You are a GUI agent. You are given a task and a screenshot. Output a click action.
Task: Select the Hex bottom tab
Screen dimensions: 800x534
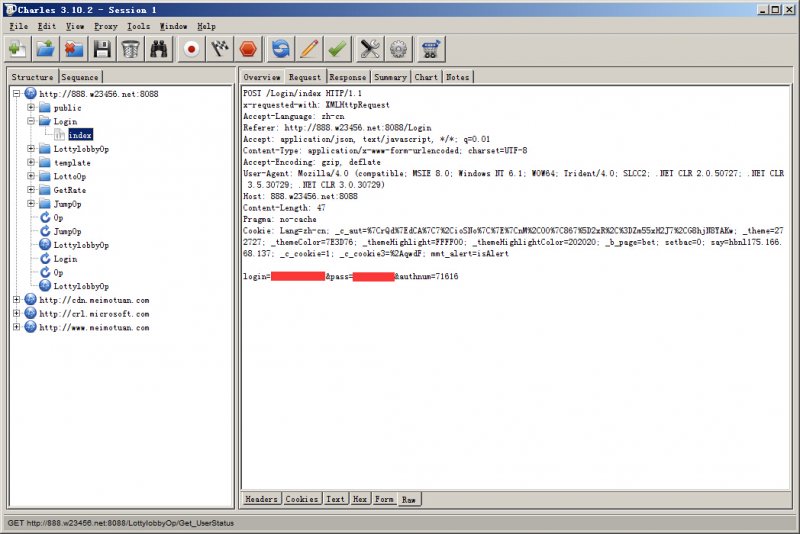point(360,499)
